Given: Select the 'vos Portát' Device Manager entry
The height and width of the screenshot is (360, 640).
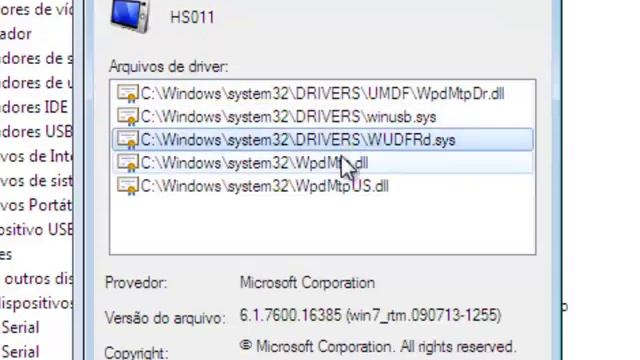Looking at the screenshot, I should point(36,205).
